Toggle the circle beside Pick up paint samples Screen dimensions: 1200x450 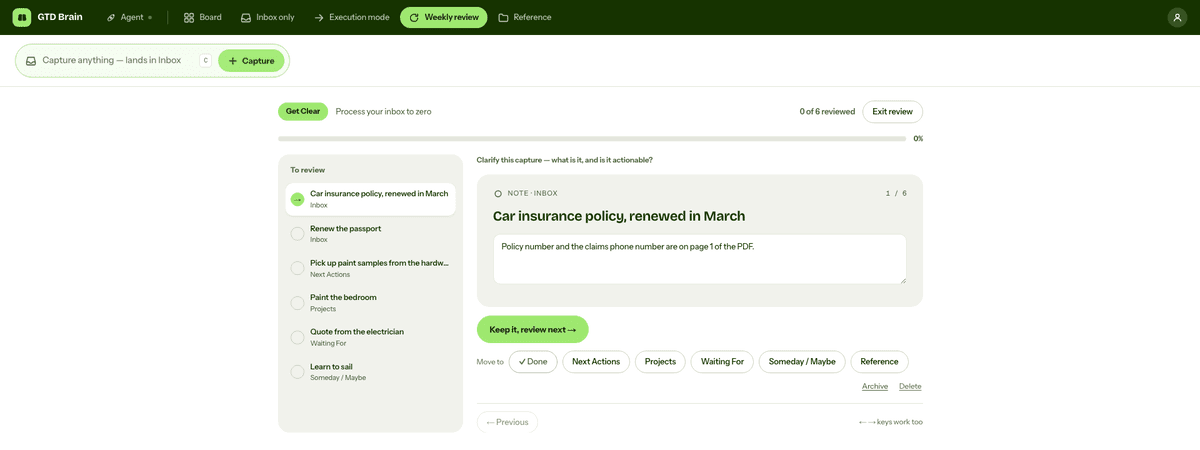pos(297,268)
